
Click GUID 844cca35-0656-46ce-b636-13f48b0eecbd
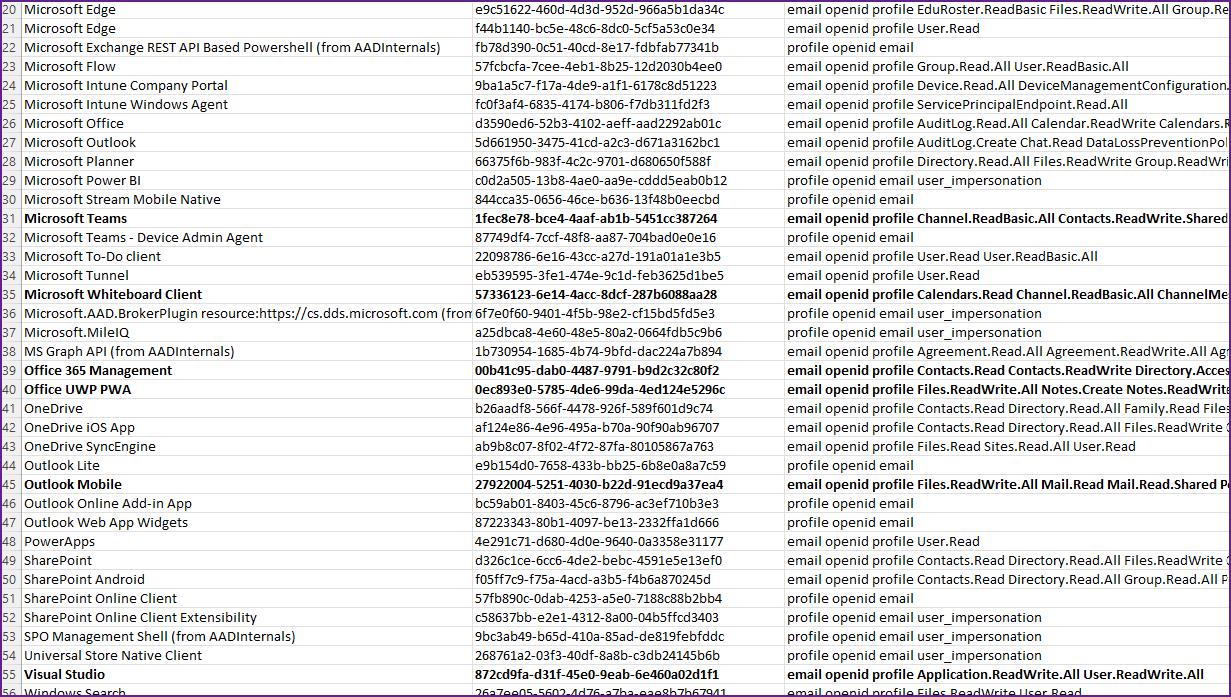point(628,200)
